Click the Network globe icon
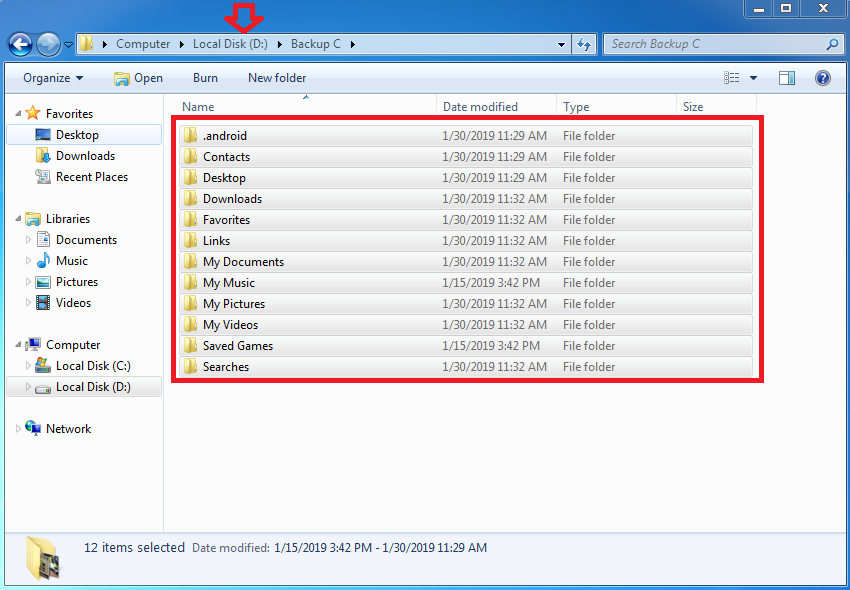This screenshot has width=850, height=590. (x=33, y=428)
